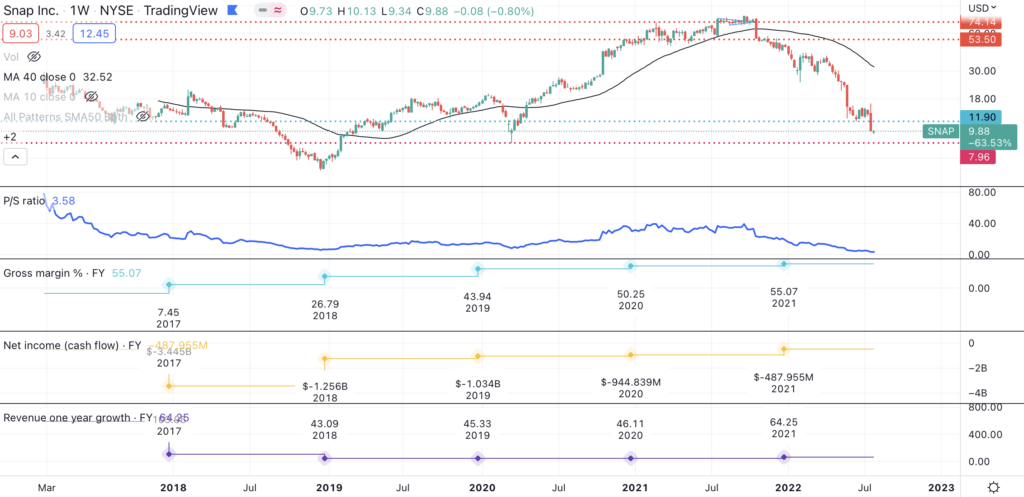Toggle visibility of All Patterns SMA50 indicator
1024x497 pixels.
point(142,117)
